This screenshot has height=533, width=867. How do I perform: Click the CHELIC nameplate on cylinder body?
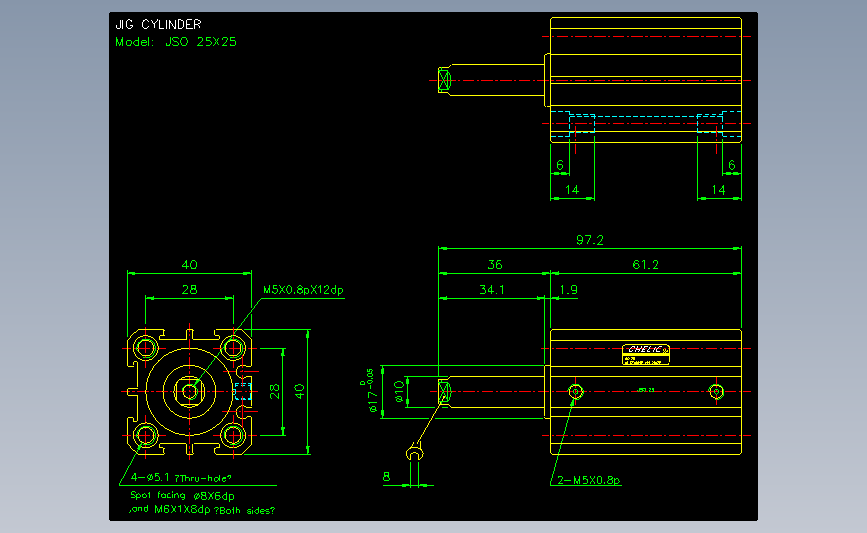pyautogui.click(x=646, y=354)
